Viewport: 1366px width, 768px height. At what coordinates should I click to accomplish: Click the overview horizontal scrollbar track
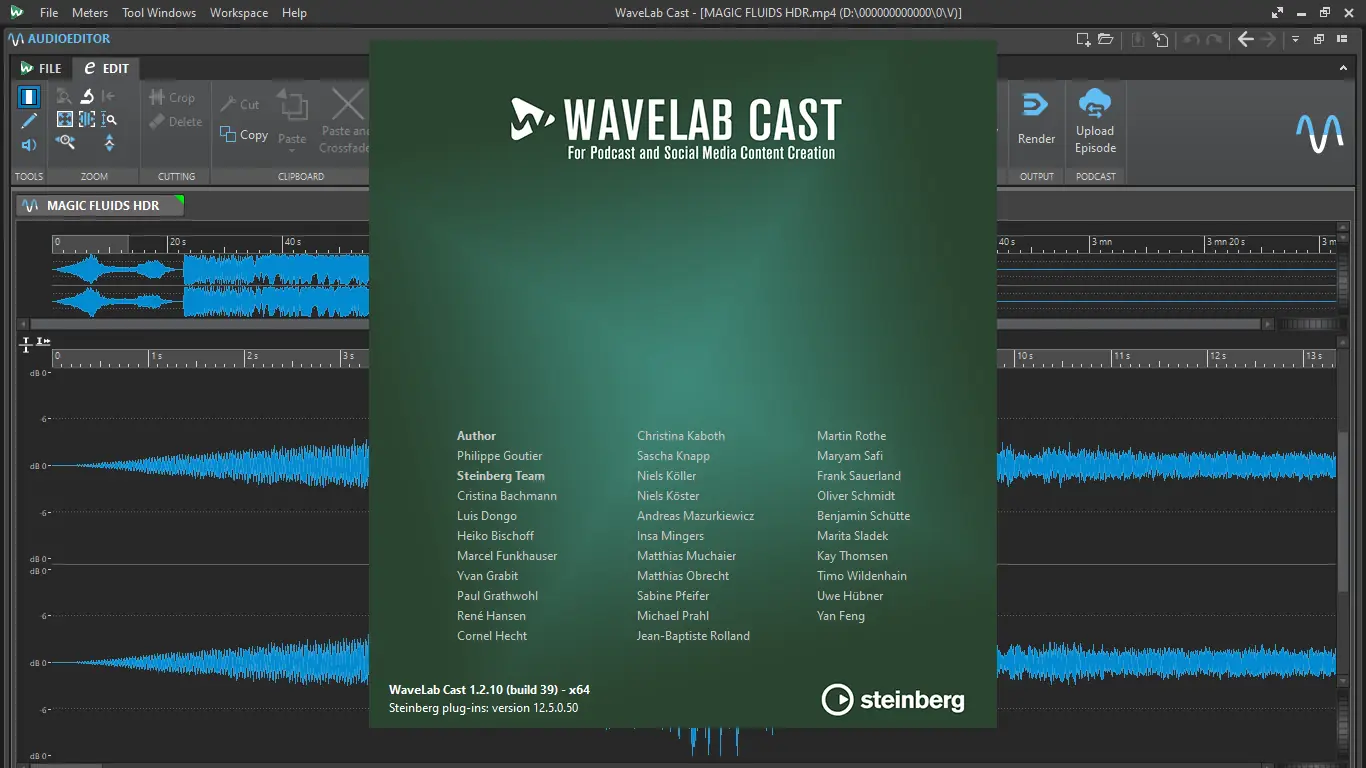click(644, 324)
